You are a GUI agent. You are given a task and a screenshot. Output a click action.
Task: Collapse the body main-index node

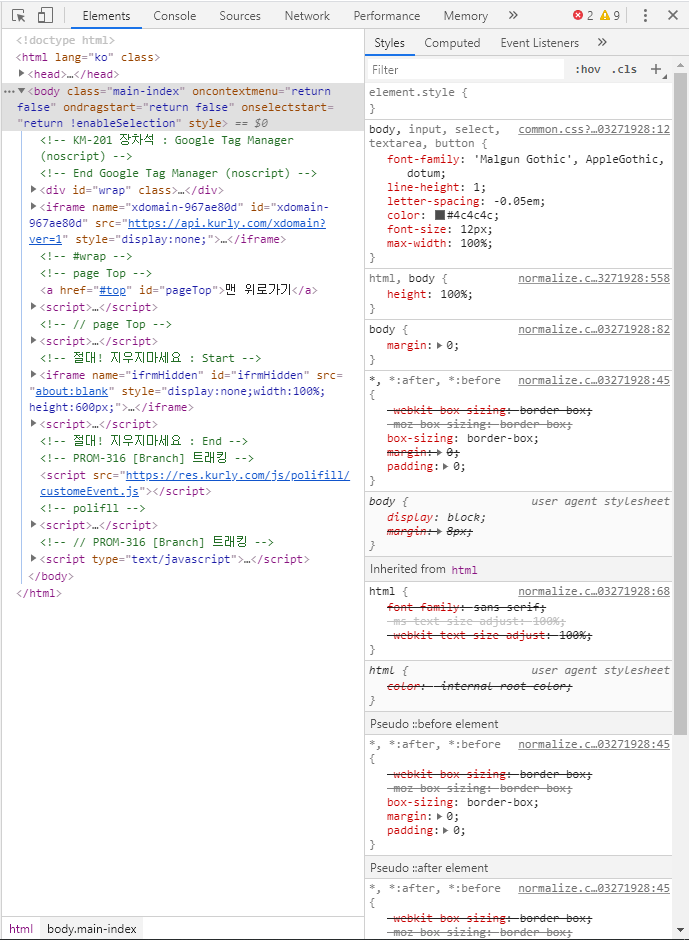(22, 91)
